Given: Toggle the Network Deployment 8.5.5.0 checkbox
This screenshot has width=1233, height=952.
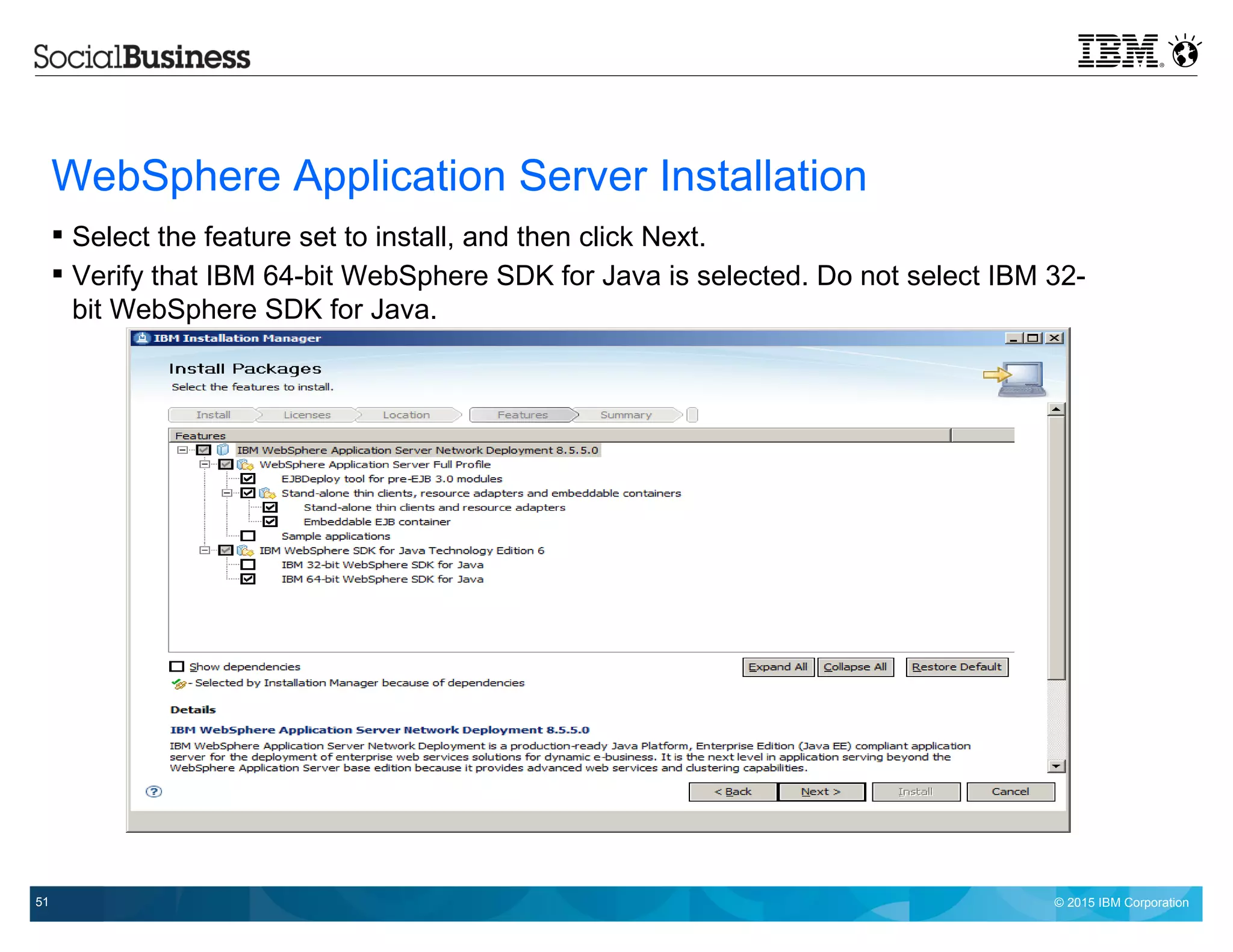Looking at the screenshot, I should pos(203,450).
